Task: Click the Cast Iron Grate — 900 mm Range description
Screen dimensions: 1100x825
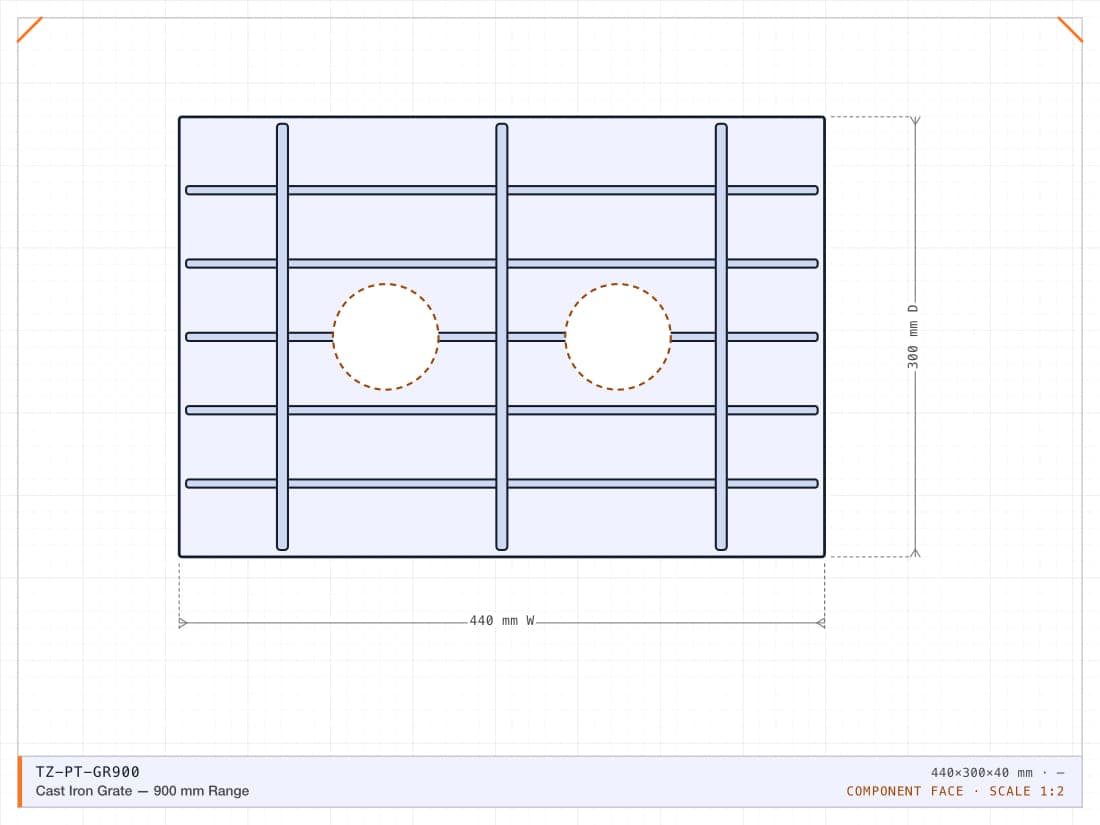Action: [x=142, y=791]
